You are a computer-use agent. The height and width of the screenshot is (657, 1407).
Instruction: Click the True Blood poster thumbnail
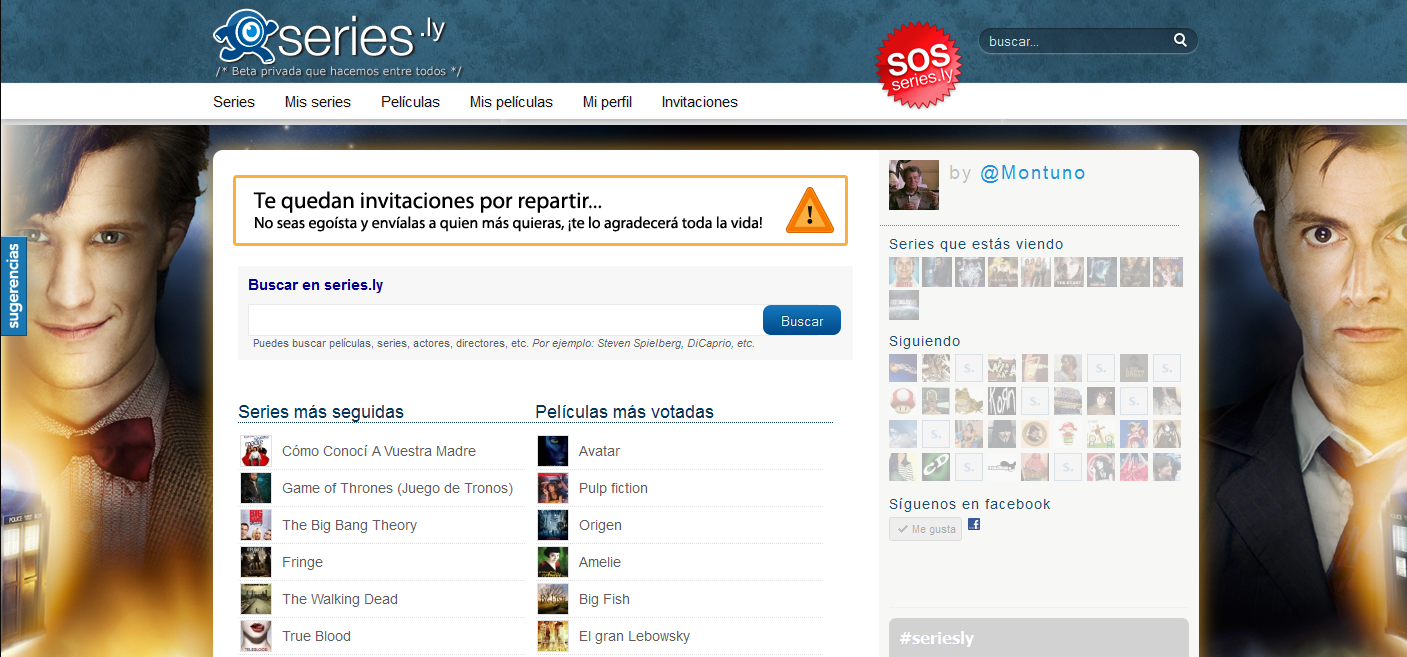pos(256,636)
